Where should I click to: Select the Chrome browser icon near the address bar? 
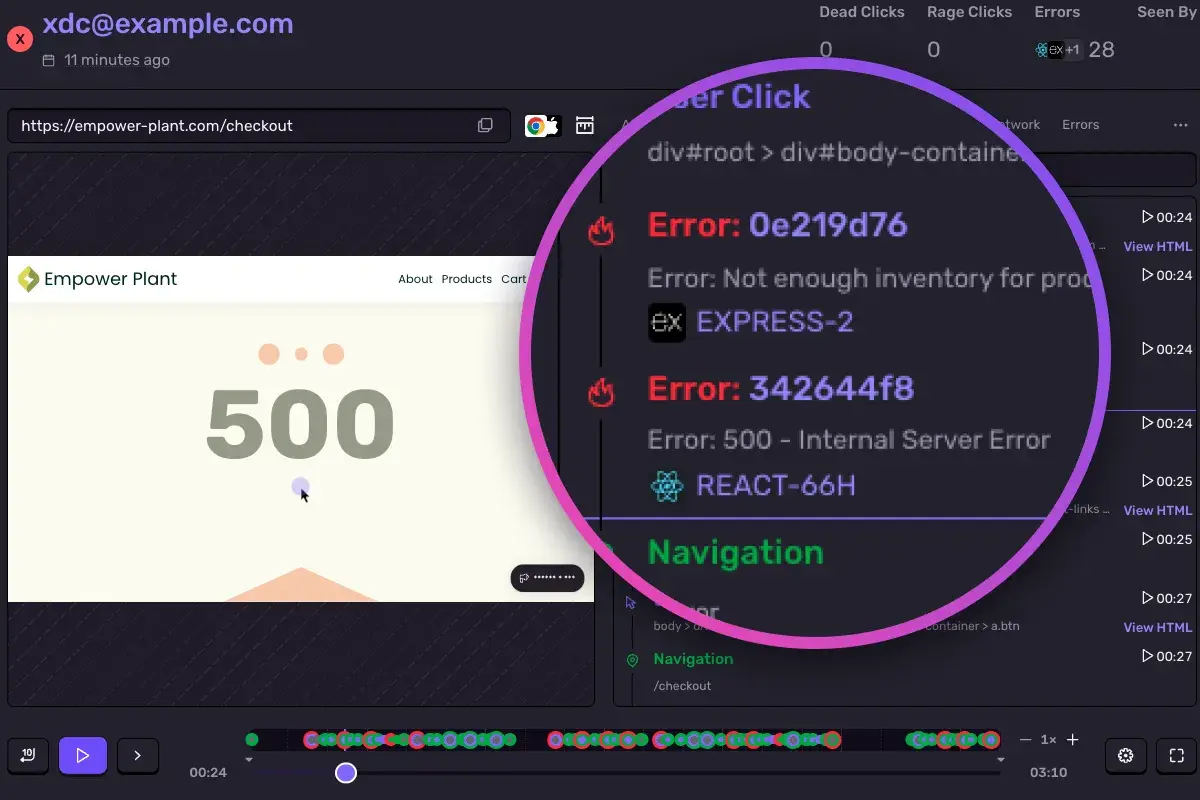pyautogui.click(x=536, y=124)
